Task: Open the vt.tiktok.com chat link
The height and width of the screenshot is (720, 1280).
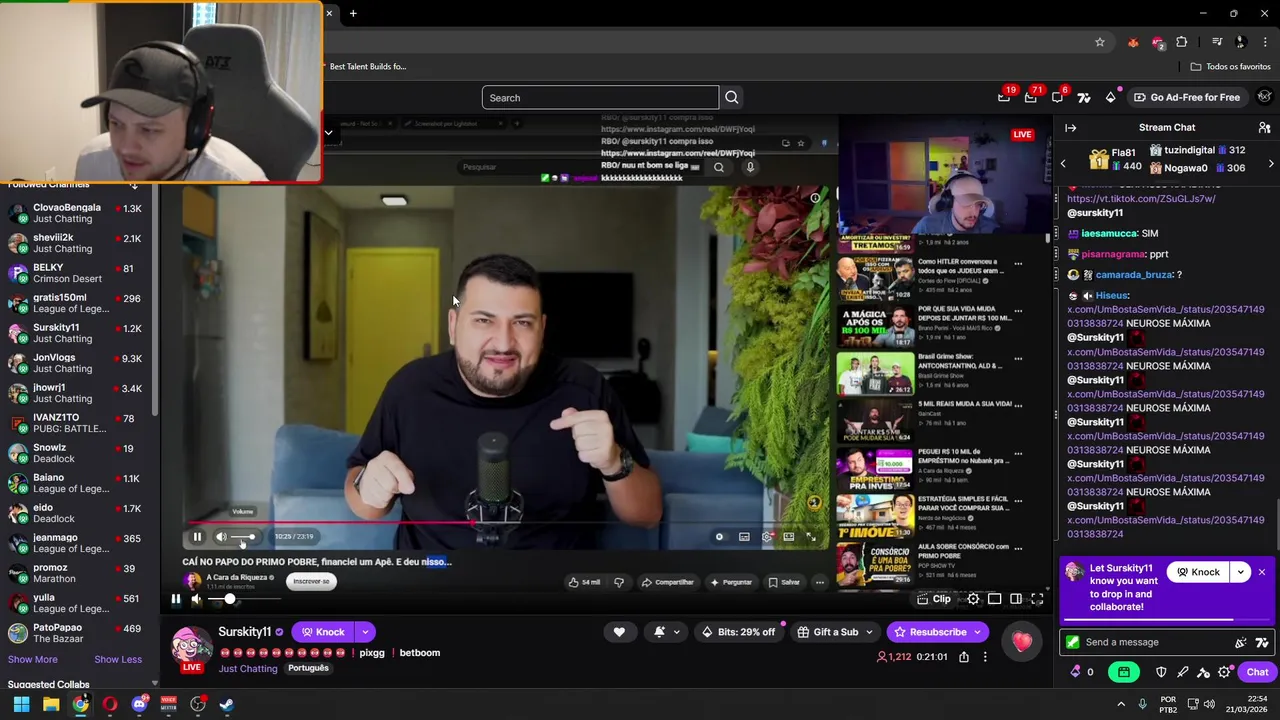Action: [1141, 199]
